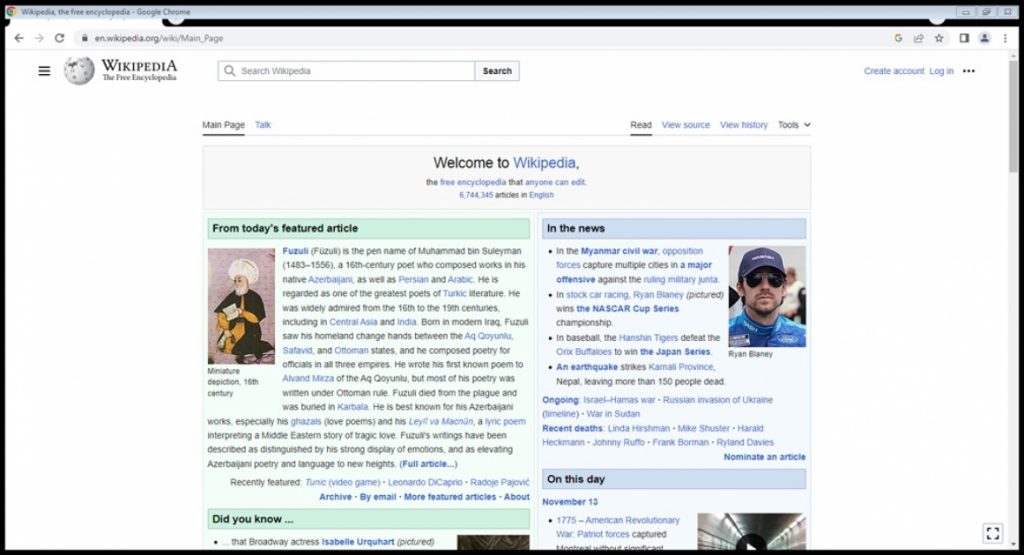Switch to the Talk tab
The image size is (1024, 555).
point(263,125)
